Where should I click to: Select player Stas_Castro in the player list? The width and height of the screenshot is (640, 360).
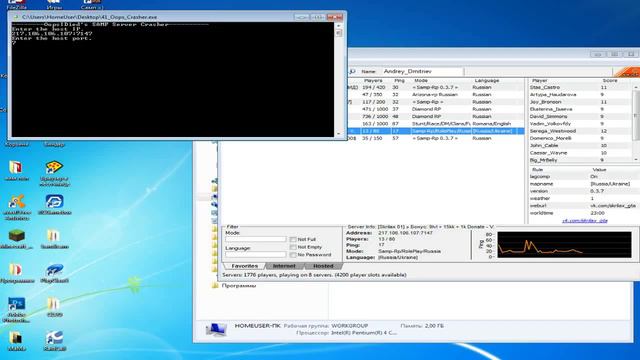coord(580,87)
